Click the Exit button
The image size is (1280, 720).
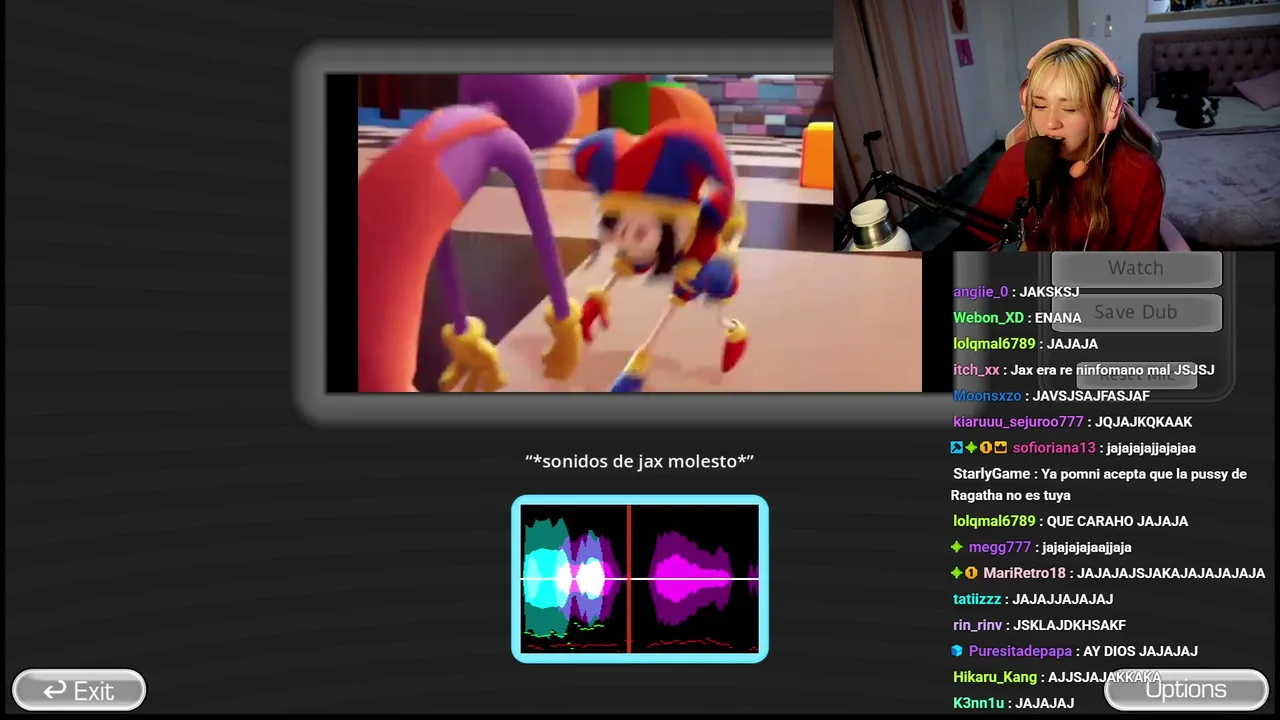click(x=79, y=690)
